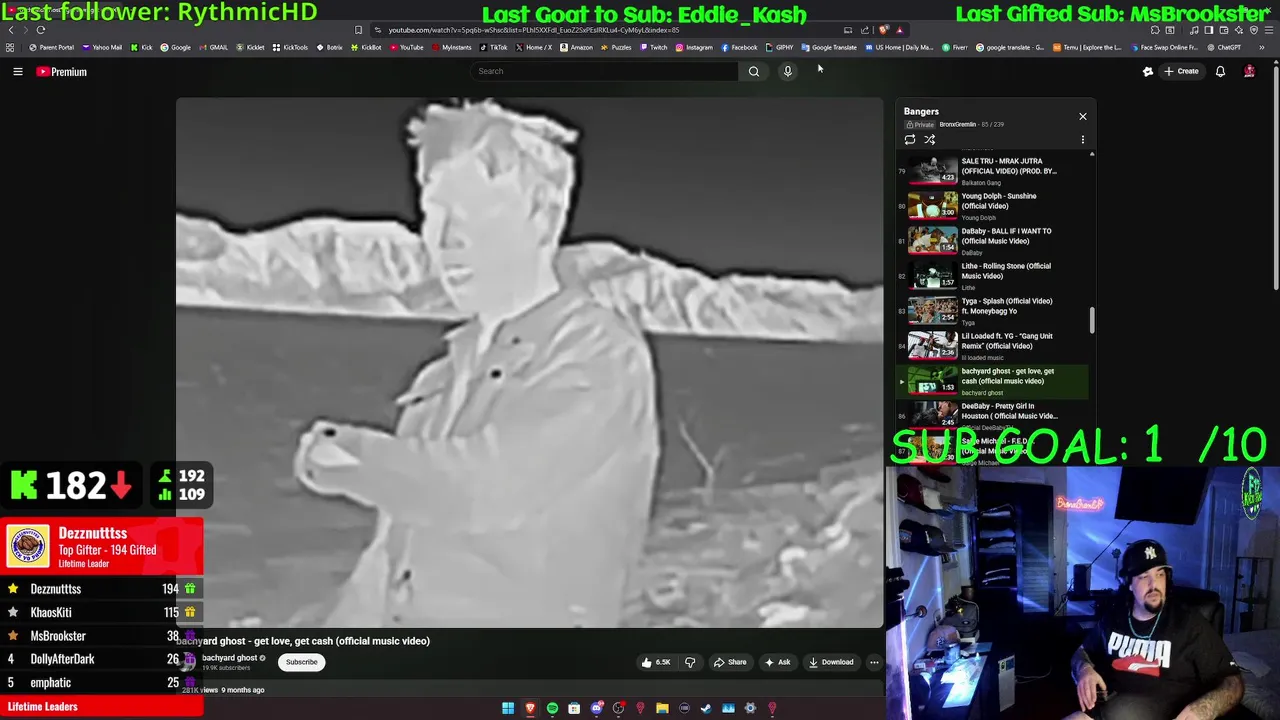Image resolution: width=1280 pixels, height=720 pixels.
Task: Open the Bangers playlist title link
Action: click(x=921, y=112)
